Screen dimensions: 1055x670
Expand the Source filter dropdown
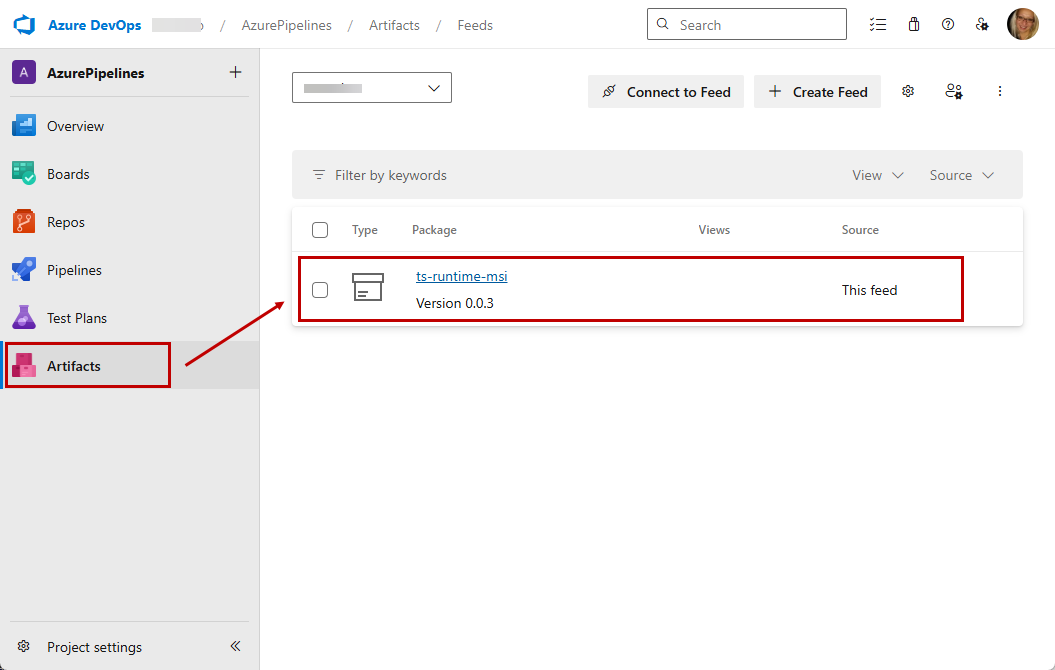point(961,175)
